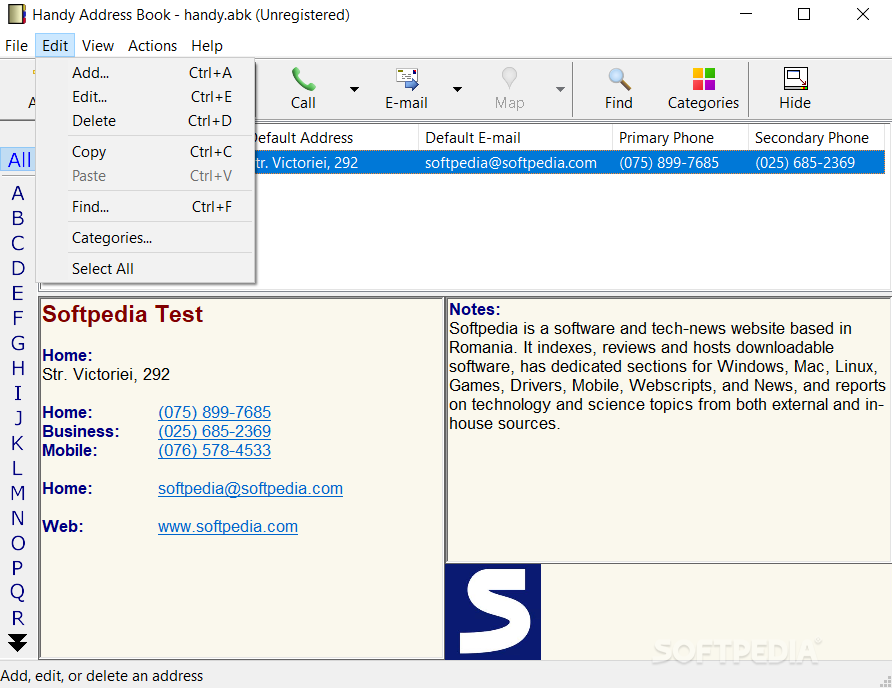Filter contacts by letter A
The height and width of the screenshot is (688, 892).
(18, 193)
